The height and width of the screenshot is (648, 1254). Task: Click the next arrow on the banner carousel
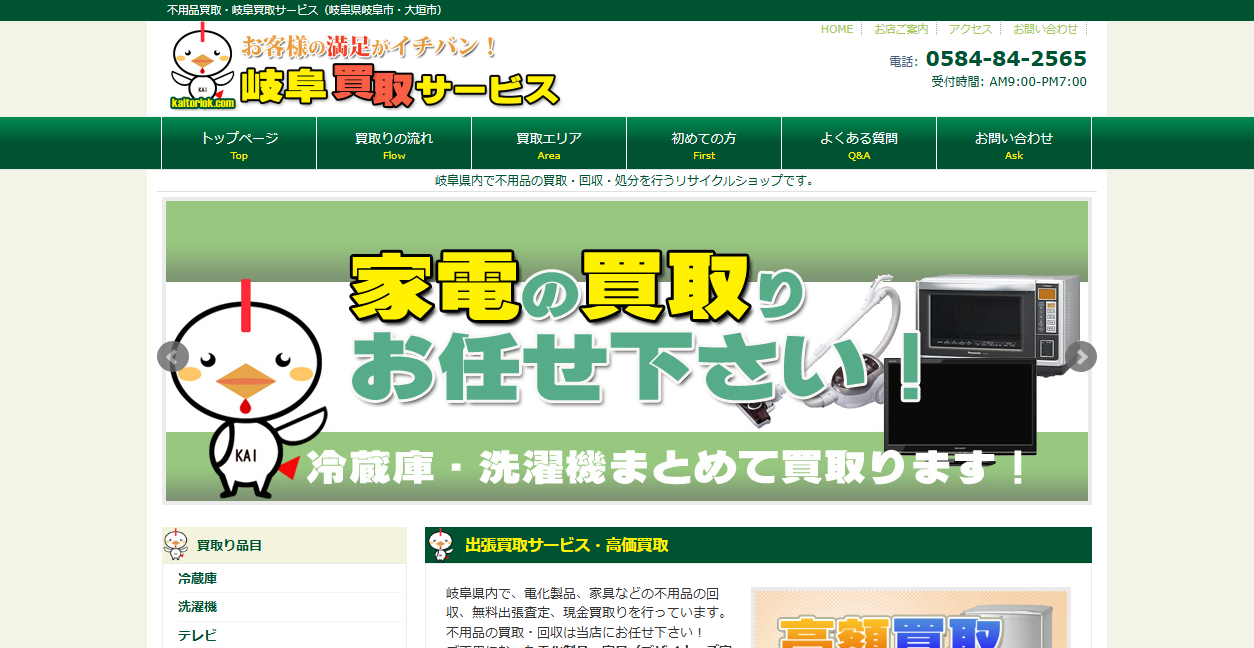pos(1081,356)
